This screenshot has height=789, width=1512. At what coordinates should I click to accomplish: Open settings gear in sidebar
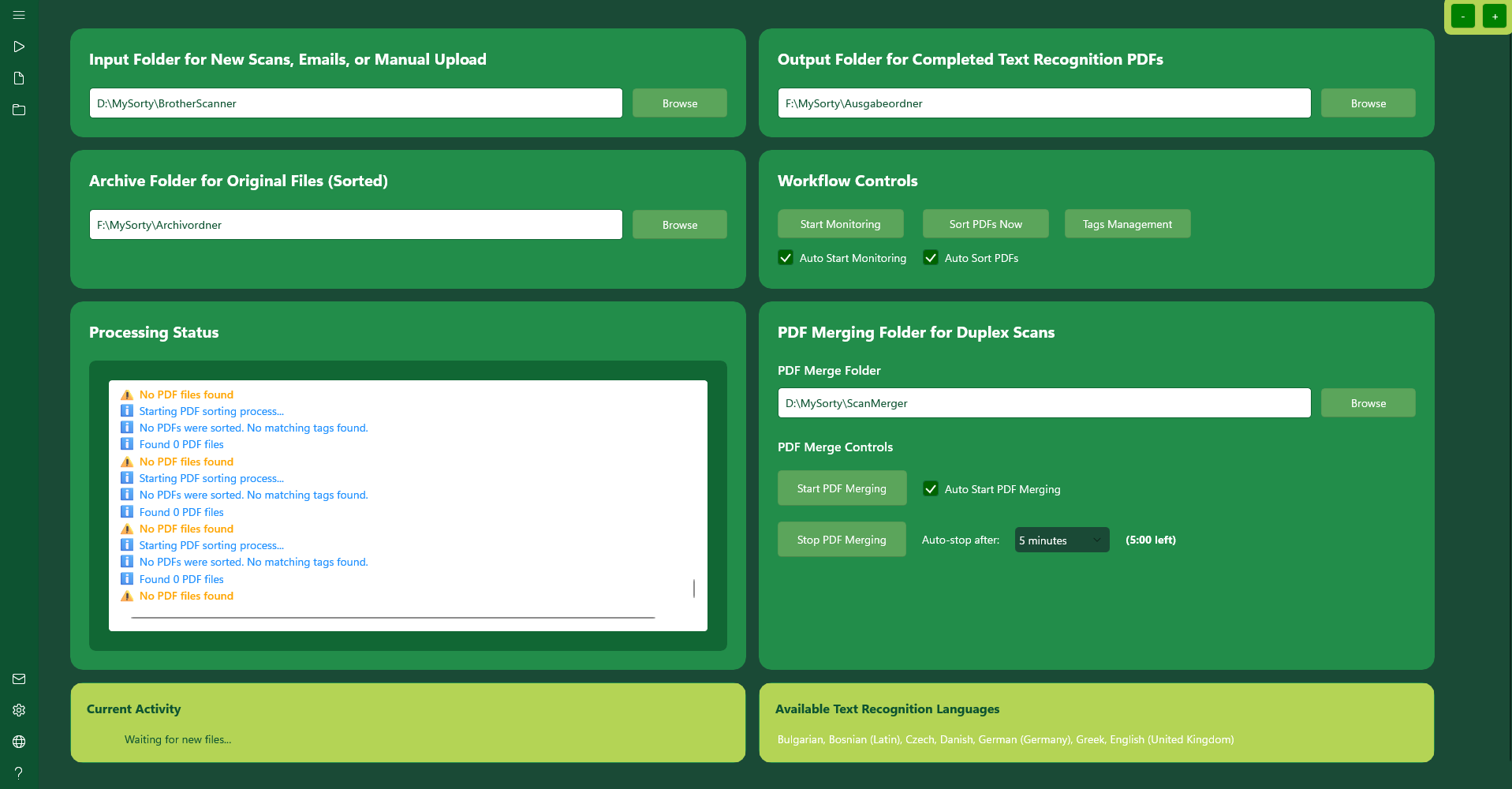19,710
